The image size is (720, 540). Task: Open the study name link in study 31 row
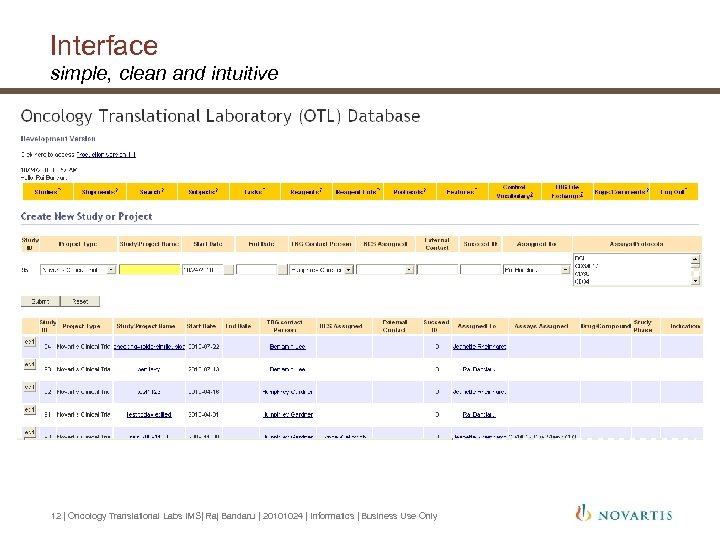click(149, 415)
